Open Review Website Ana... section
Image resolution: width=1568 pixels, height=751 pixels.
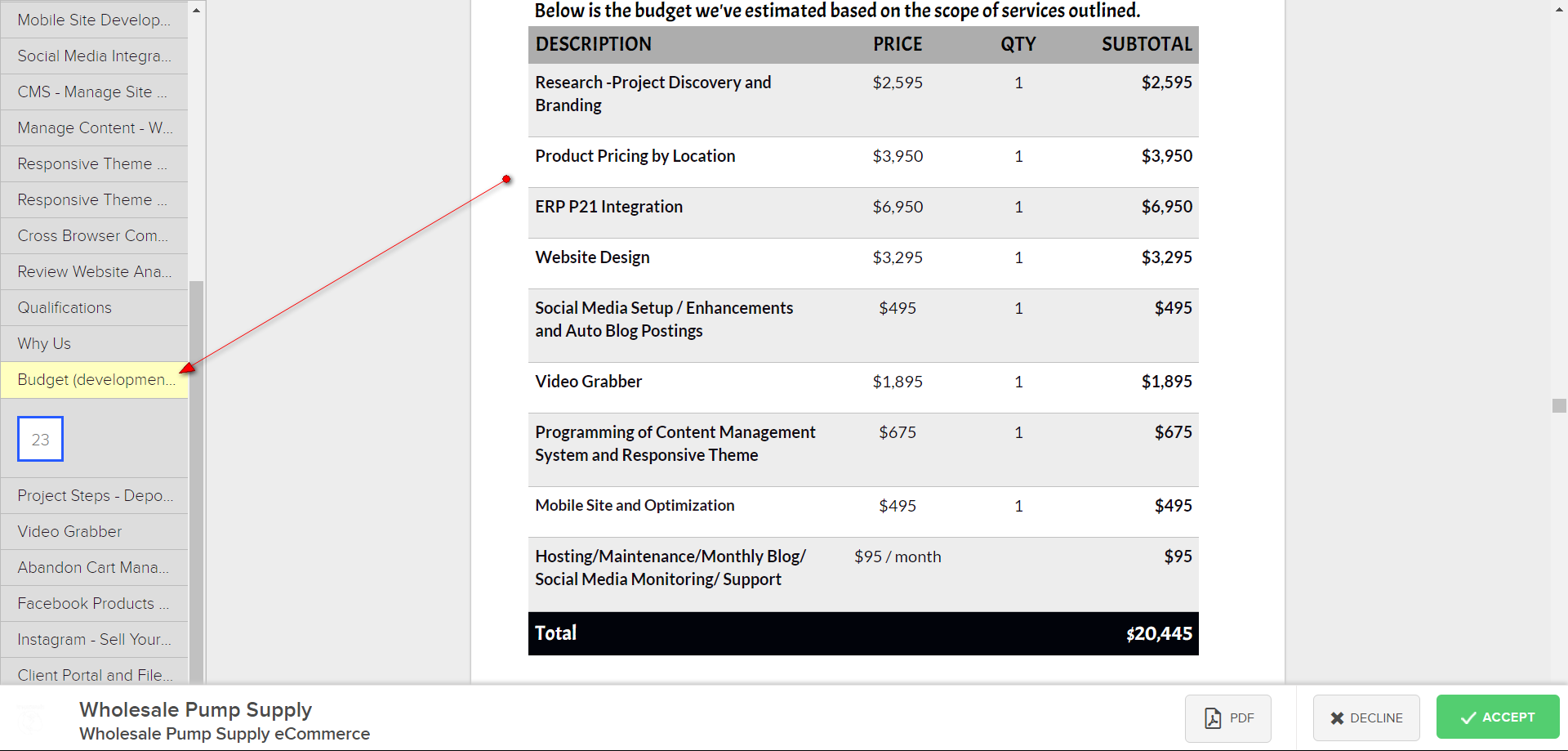[x=94, y=271]
